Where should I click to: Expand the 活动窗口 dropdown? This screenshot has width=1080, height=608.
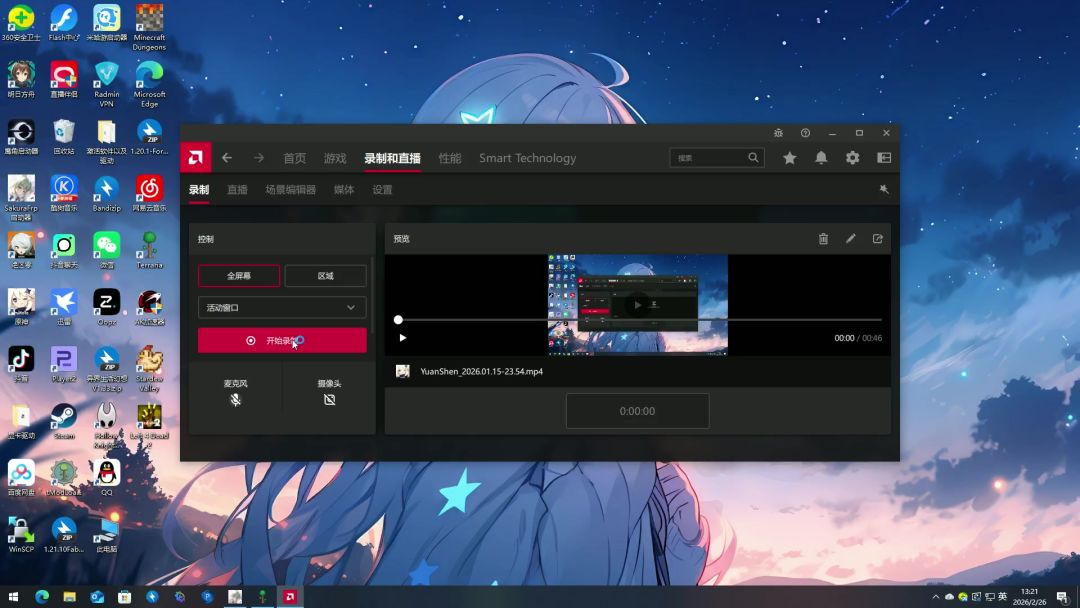click(x=282, y=308)
